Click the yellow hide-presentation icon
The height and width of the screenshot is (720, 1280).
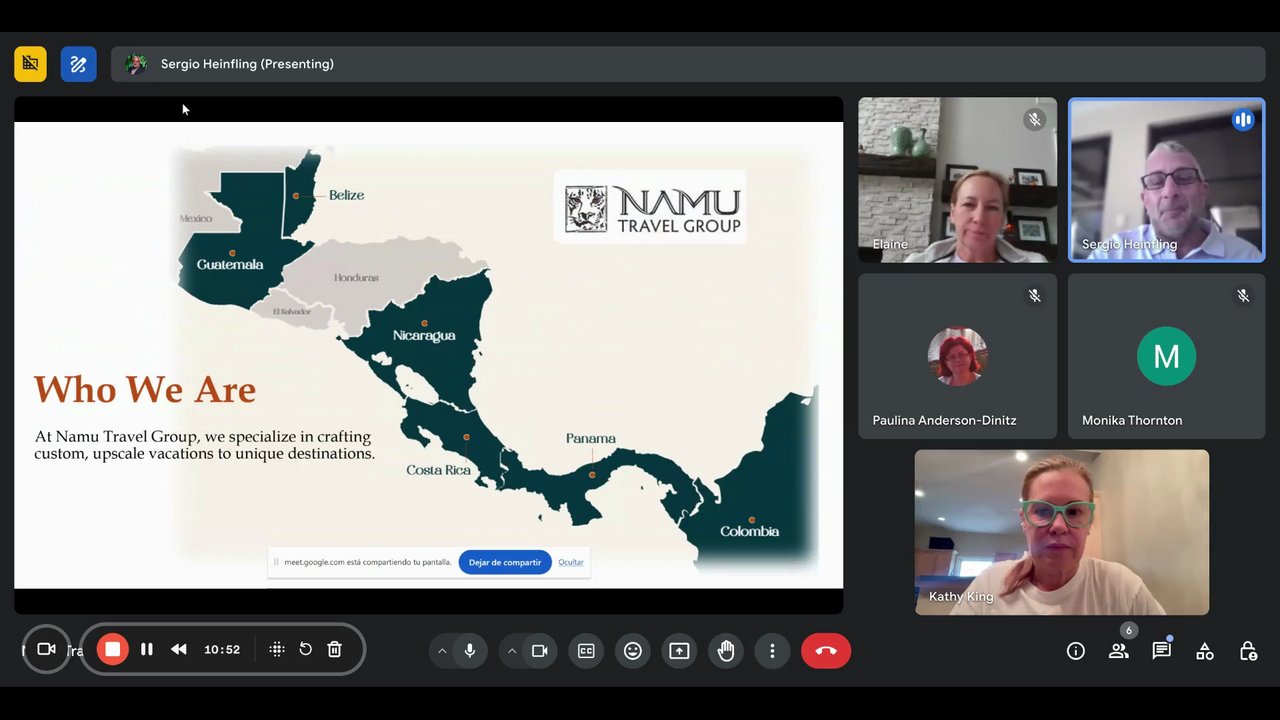(30, 64)
